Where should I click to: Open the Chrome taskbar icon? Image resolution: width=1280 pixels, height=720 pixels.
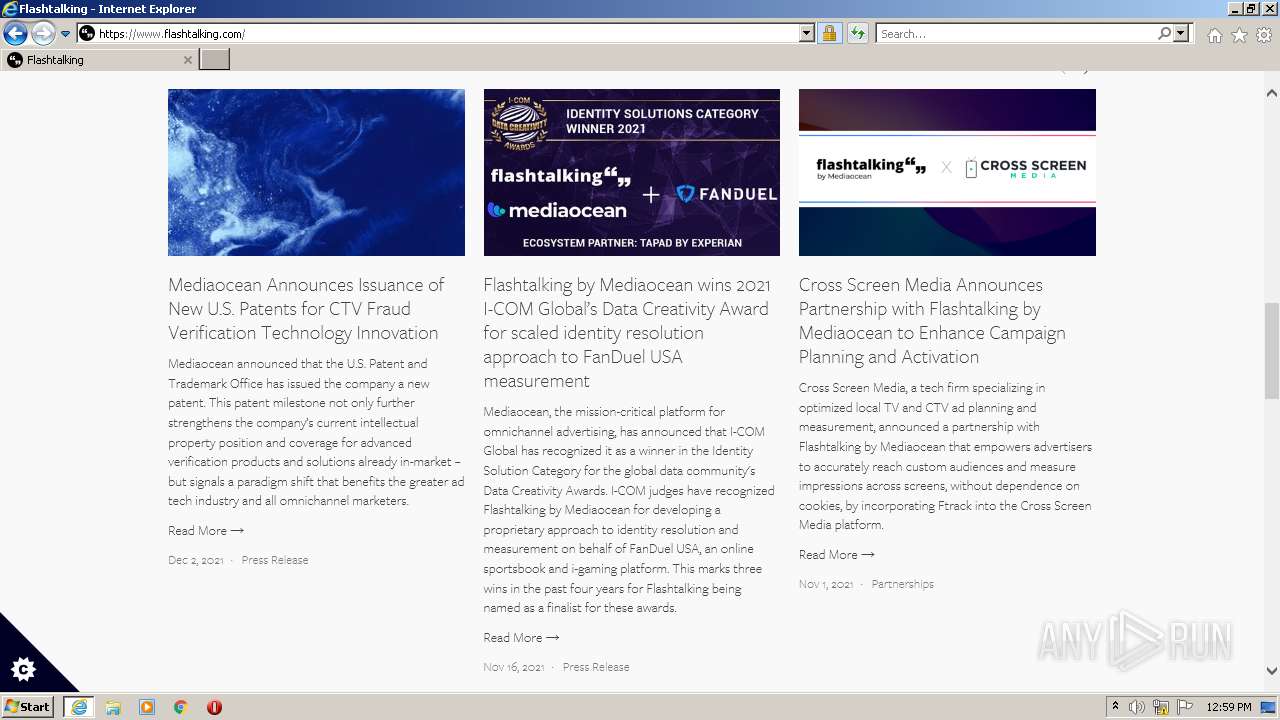(x=181, y=707)
